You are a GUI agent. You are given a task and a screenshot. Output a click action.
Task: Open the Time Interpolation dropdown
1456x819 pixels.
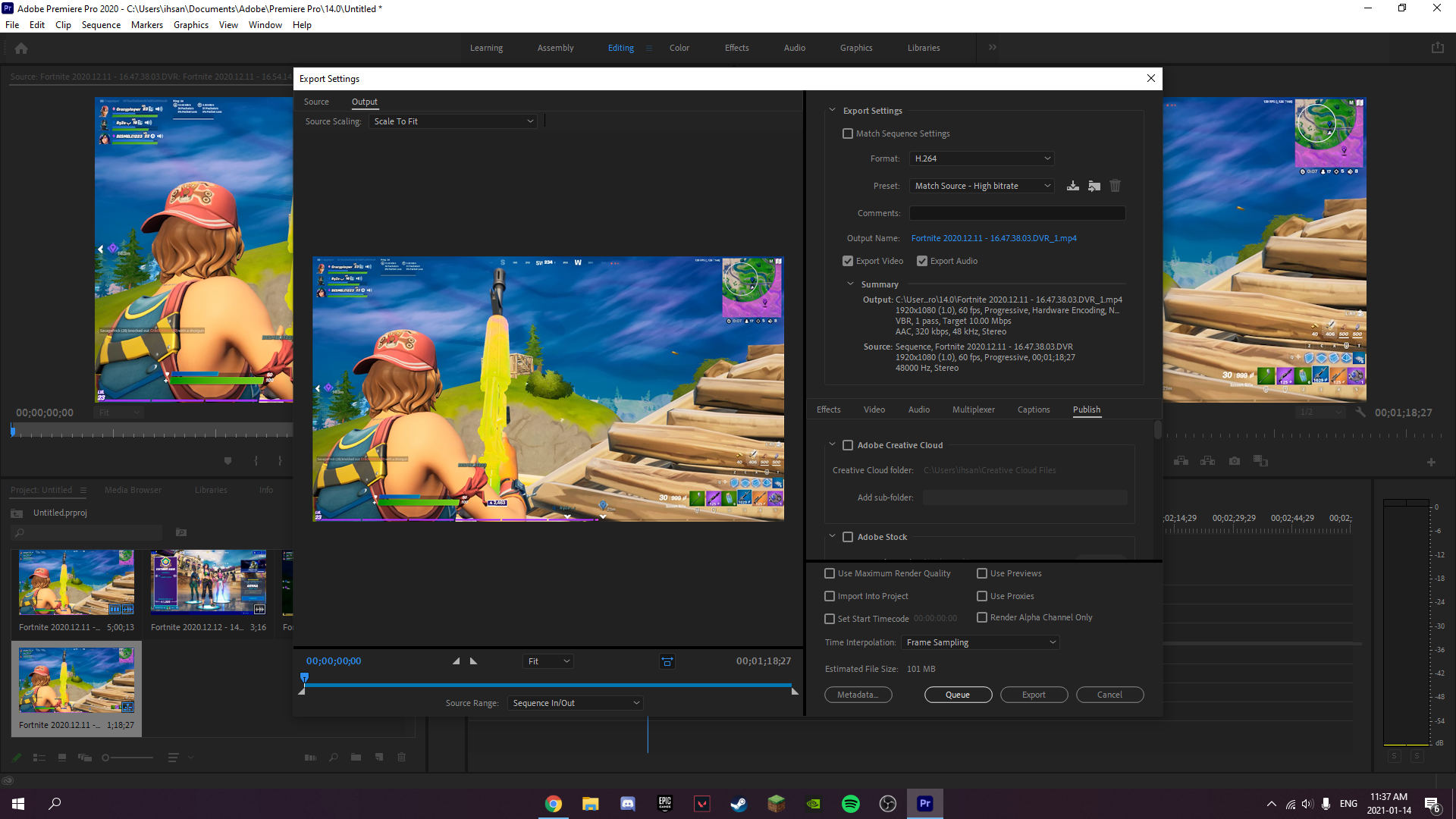(980, 642)
